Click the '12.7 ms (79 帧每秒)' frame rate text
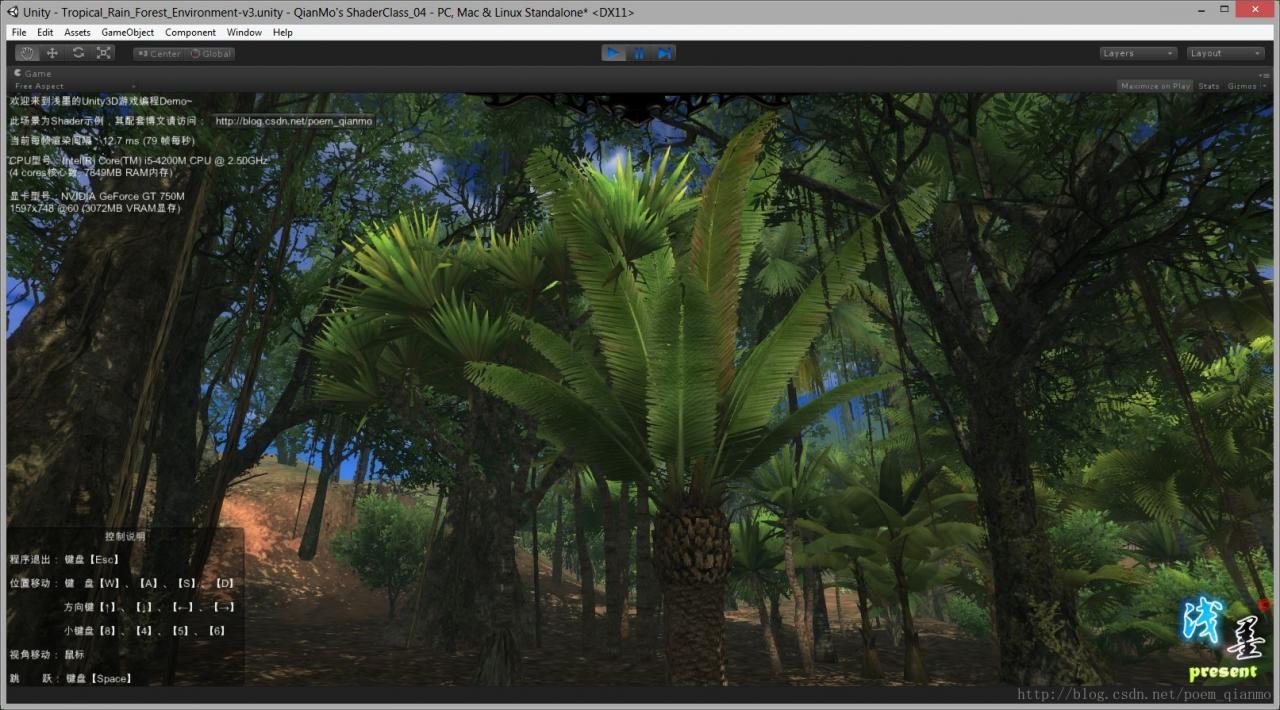 point(150,141)
